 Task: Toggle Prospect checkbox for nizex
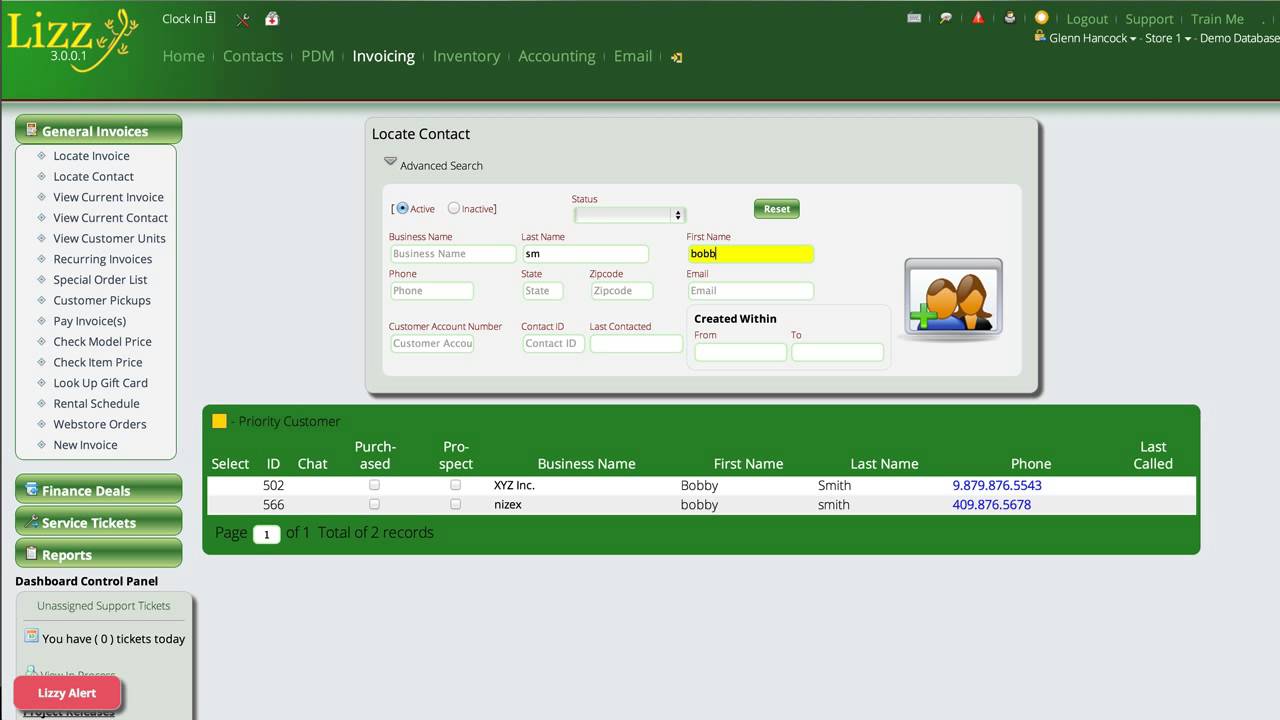click(x=455, y=504)
